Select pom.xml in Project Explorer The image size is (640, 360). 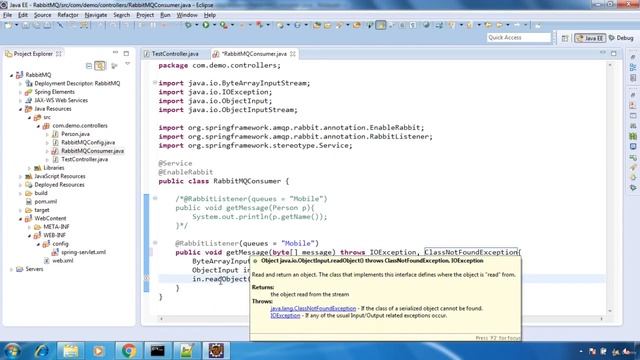[45, 202]
